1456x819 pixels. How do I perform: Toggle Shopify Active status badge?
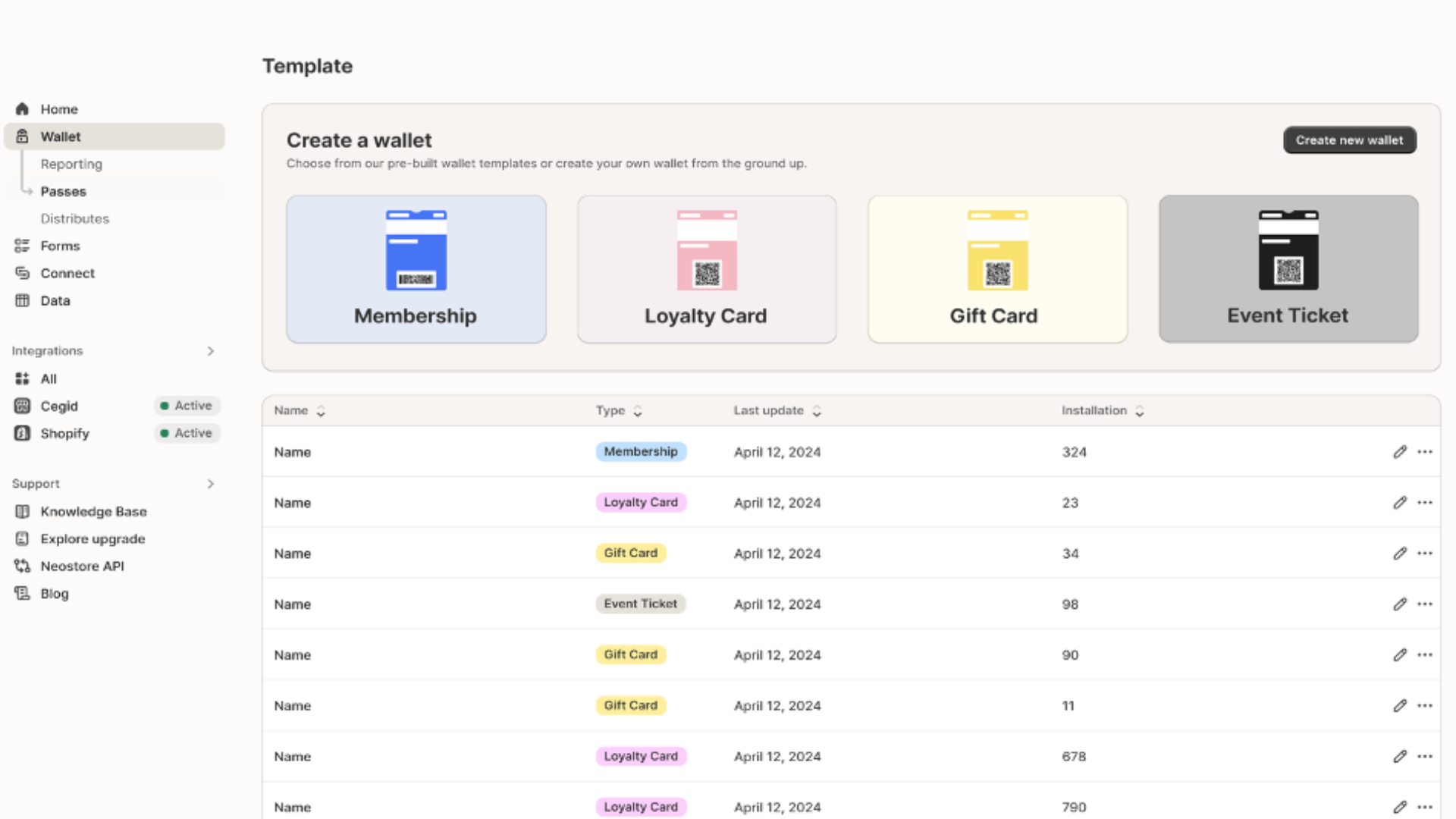point(187,433)
